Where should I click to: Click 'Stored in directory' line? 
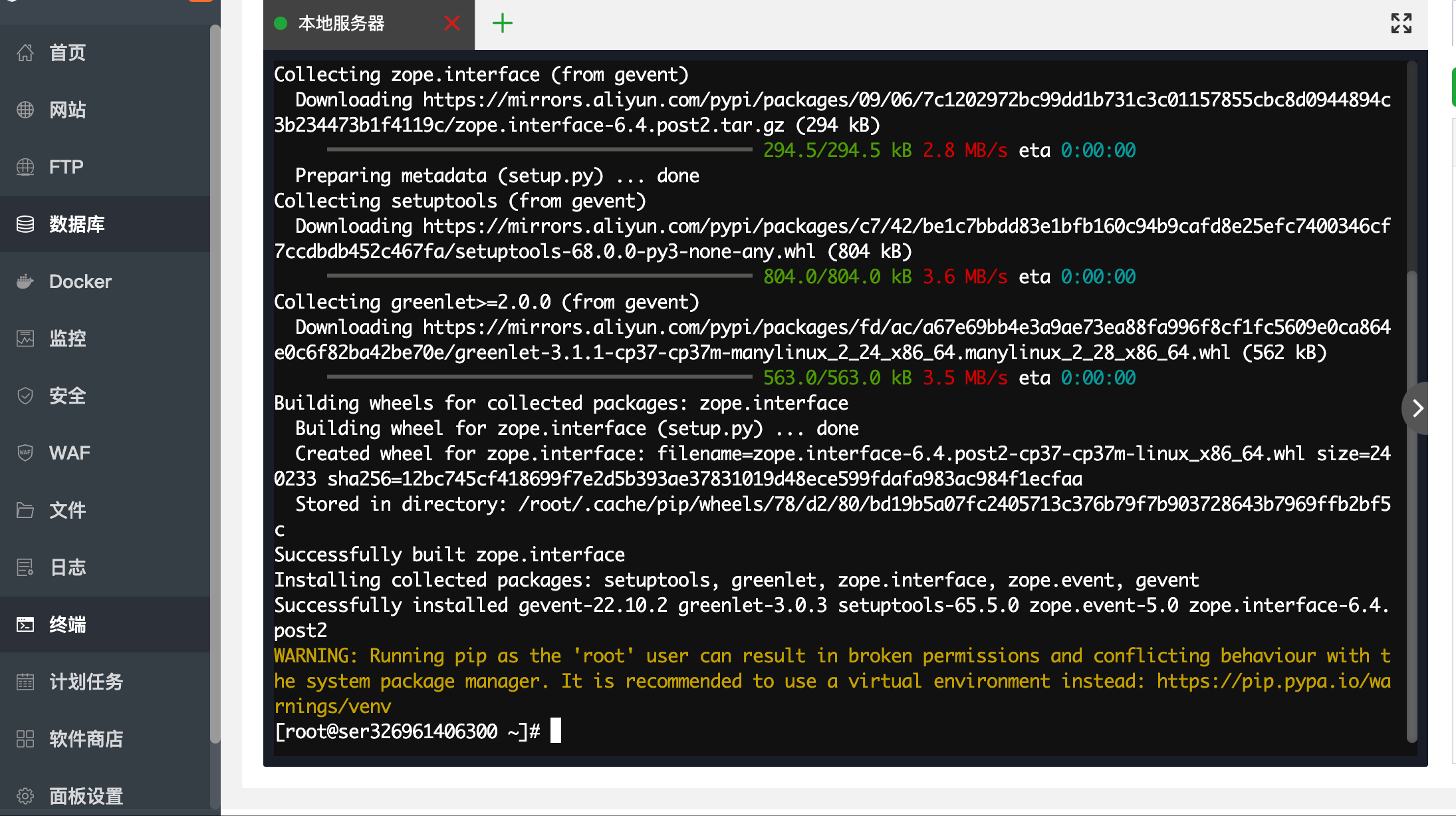pyautogui.click(x=843, y=504)
